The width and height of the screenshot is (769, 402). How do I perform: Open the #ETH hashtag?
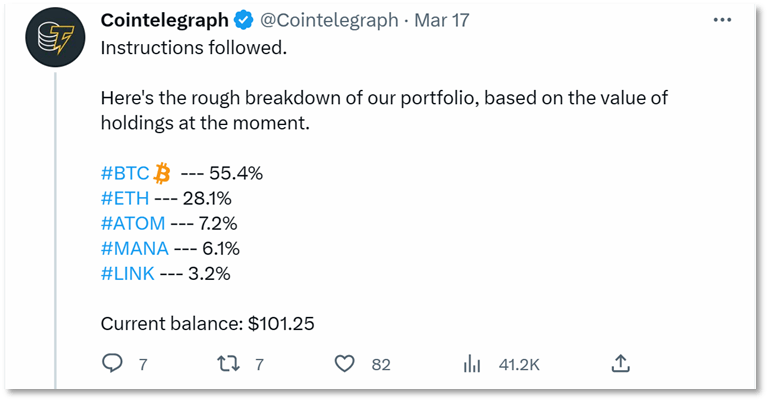(124, 198)
